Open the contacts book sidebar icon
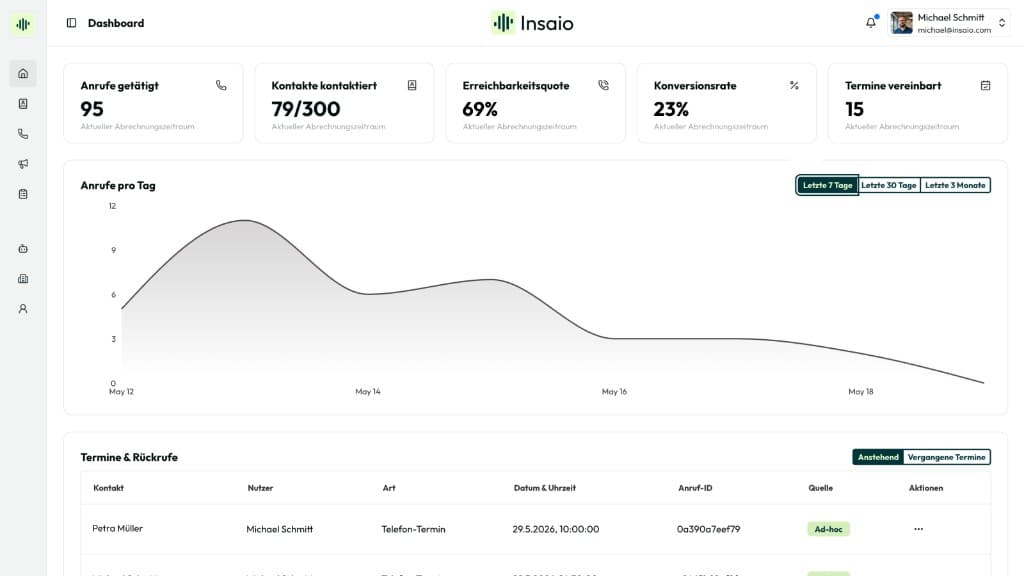This screenshot has width=1024, height=576. click(23, 104)
